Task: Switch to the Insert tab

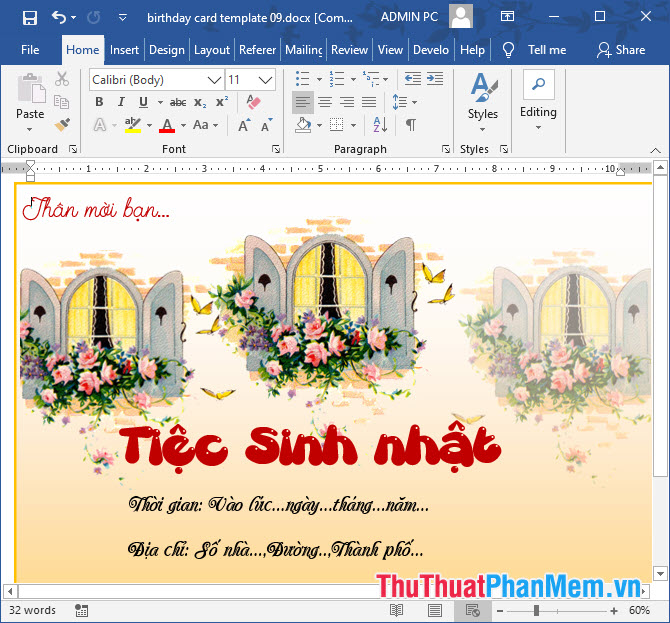Action: tap(124, 50)
